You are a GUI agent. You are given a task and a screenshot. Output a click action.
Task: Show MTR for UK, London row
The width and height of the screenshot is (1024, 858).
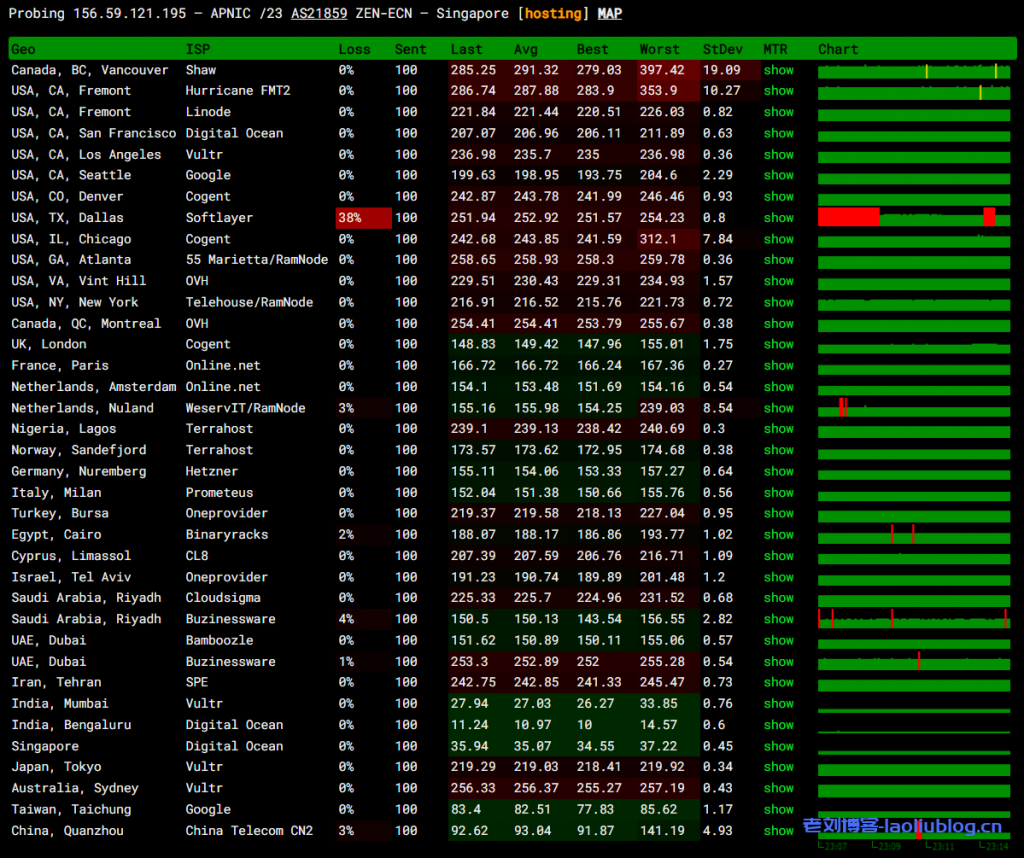click(x=778, y=344)
